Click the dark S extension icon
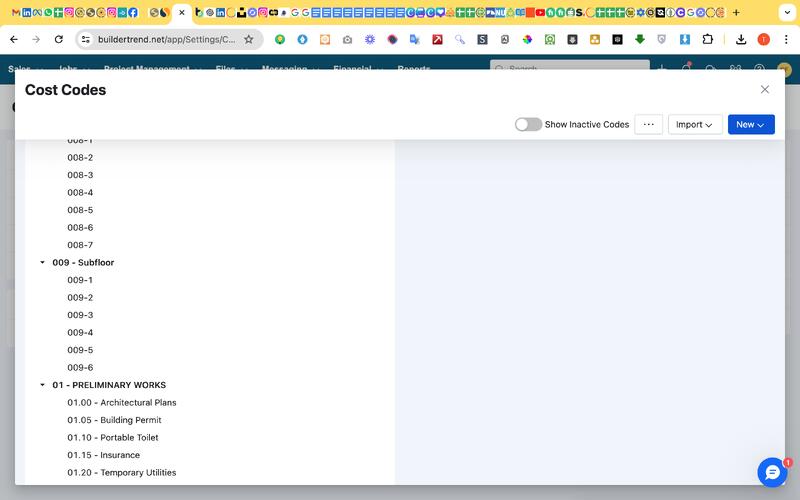This screenshot has width=800, height=500. pyautogui.click(x=482, y=39)
